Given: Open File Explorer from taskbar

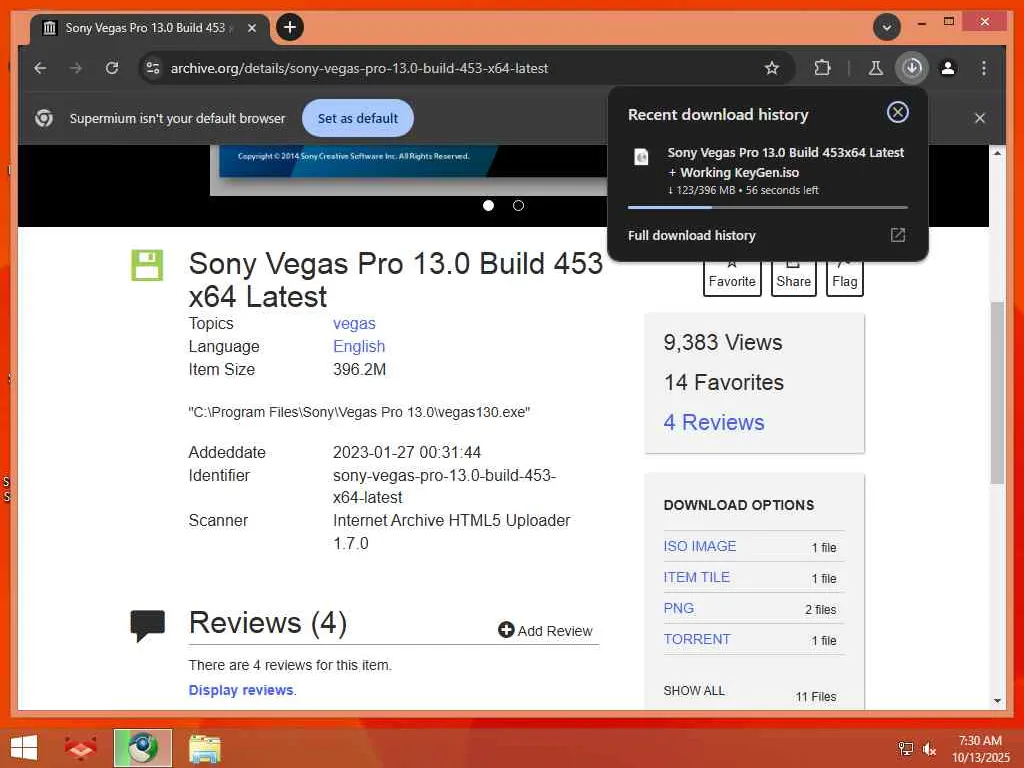Looking at the screenshot, I should (x=204, y=748).
